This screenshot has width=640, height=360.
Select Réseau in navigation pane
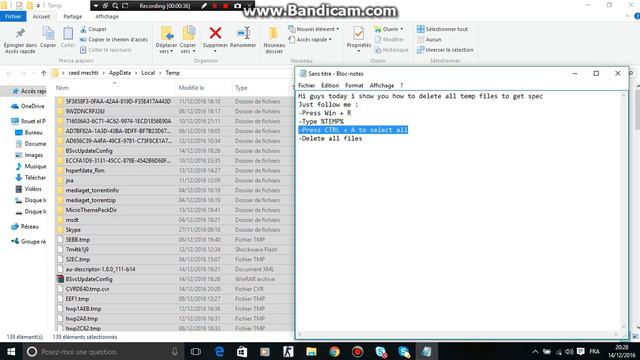[x=25, y=227]
